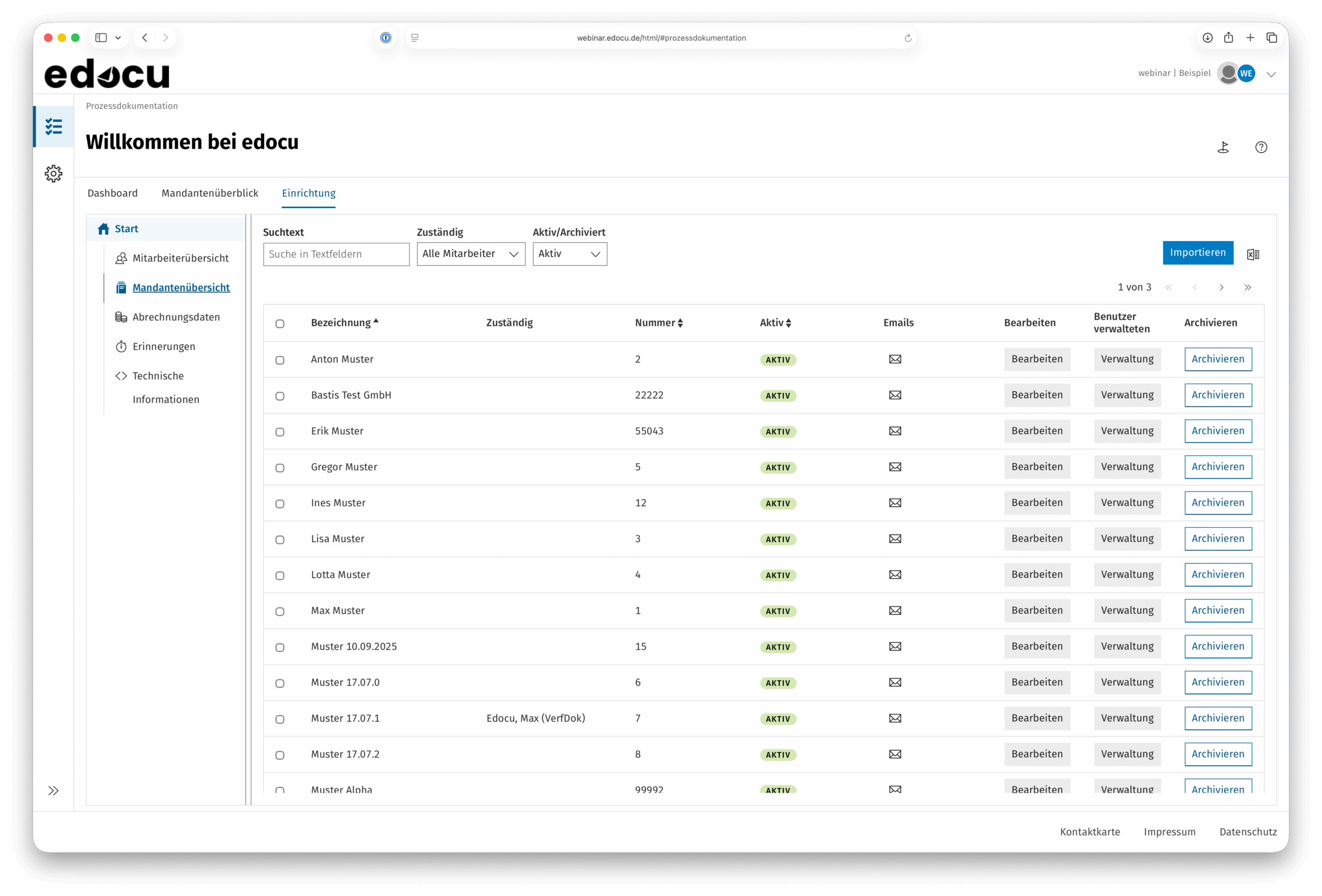Select checkbox for Max Muster row
1322x896 pixels.
click(x=280, y=611)
